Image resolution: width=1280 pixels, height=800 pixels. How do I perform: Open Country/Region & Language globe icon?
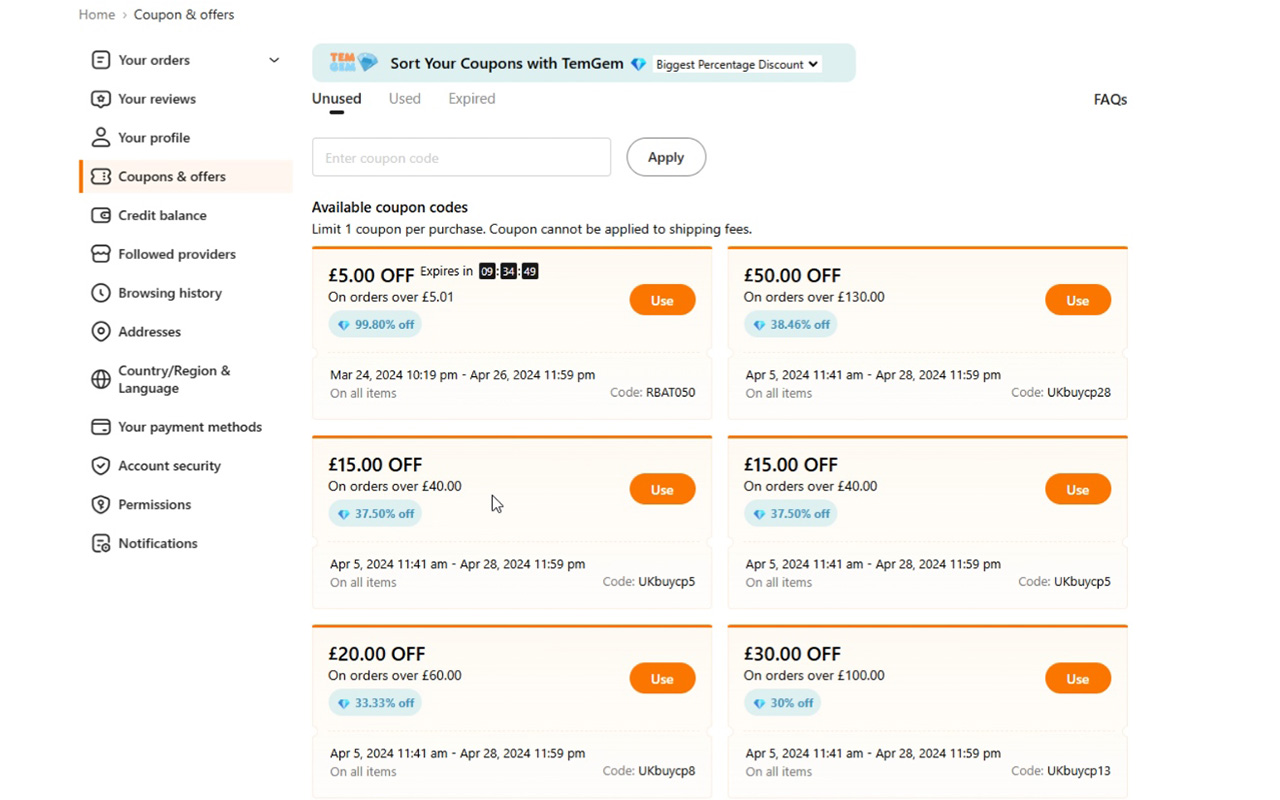click(x=101, y=379)
